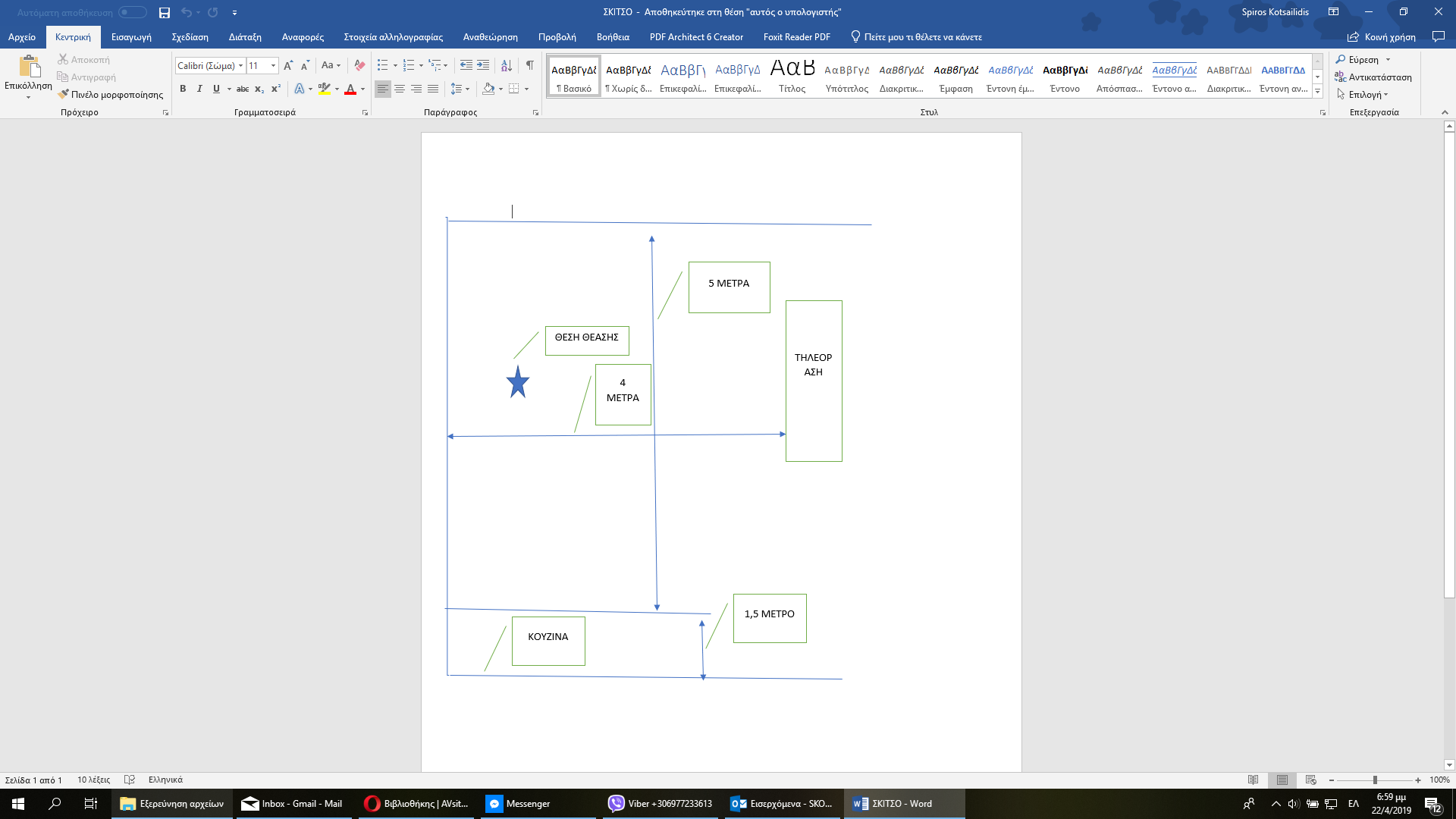The width and height of the screenshot is (1456, 819).
Task: Click the sort A-Z icon
Action: coord(507,65)
